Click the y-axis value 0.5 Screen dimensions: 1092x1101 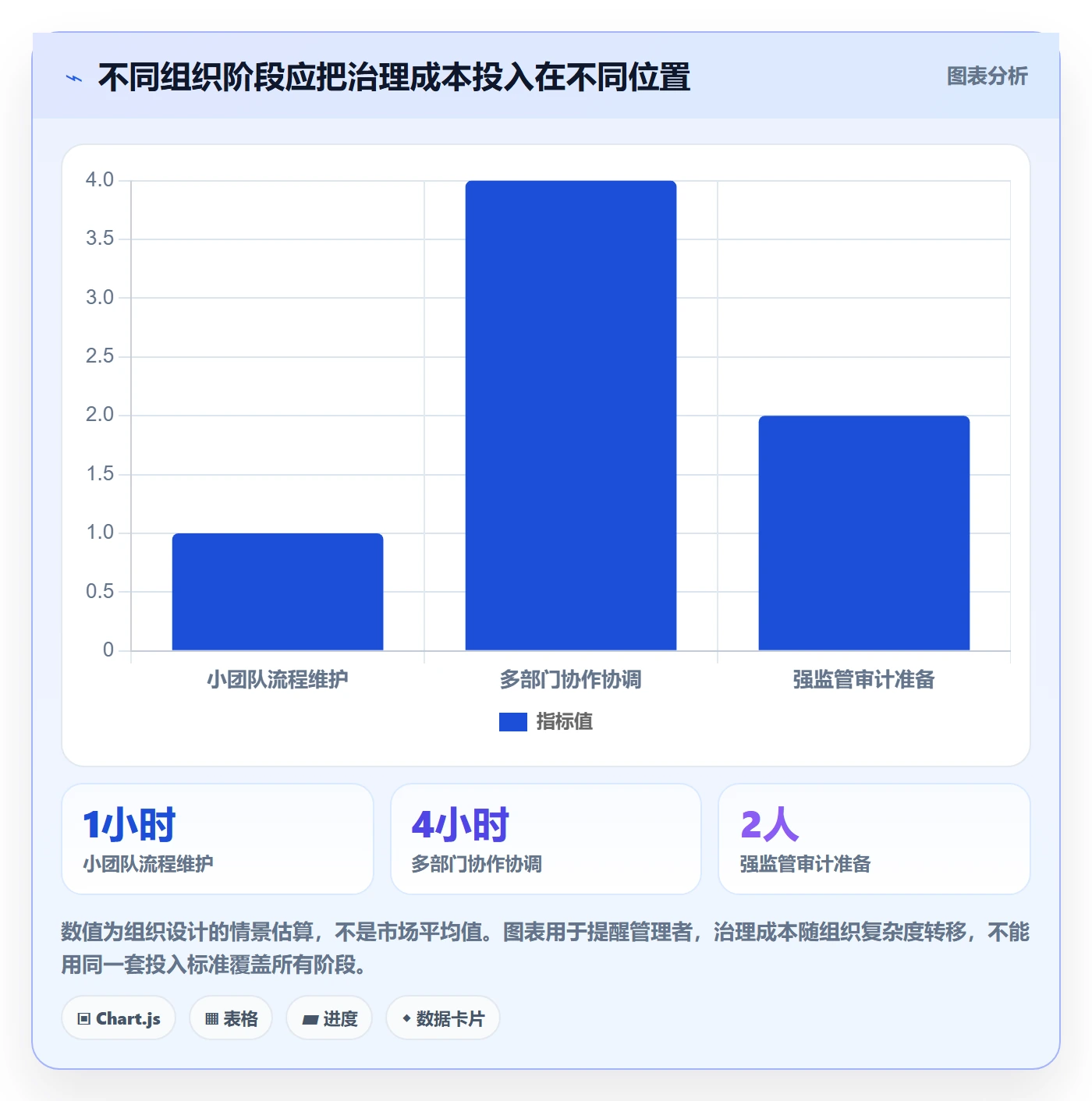100,592
